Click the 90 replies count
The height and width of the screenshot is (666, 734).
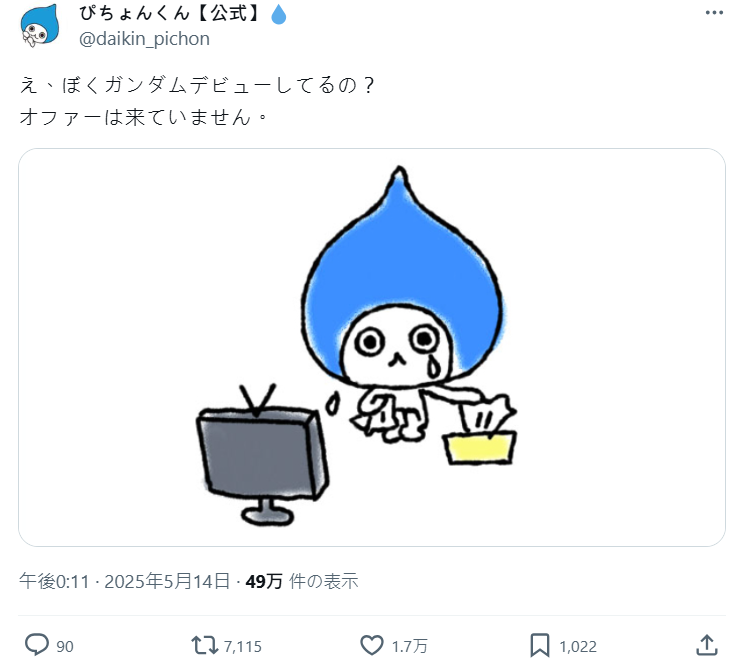click(65, 646)
